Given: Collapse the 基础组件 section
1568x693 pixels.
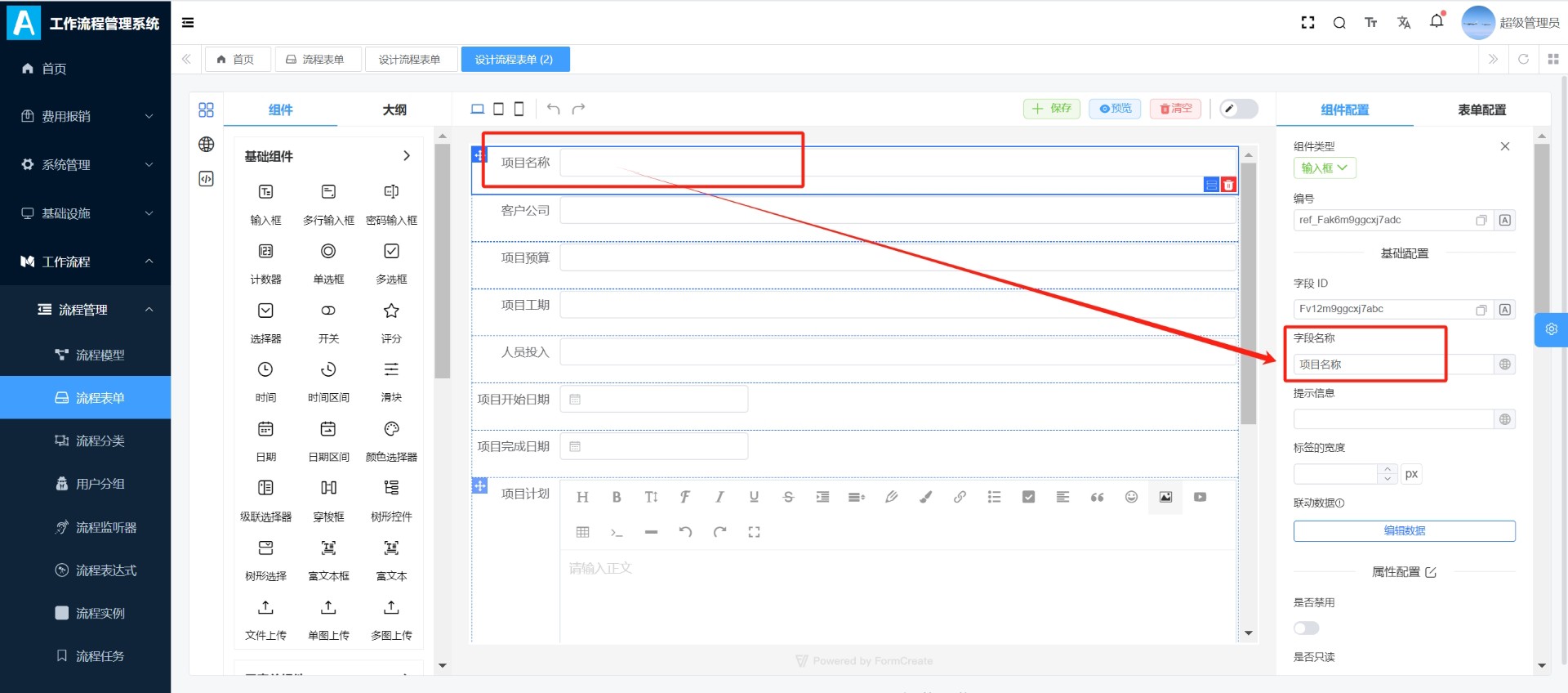Looking at the screenshot, I should pos(407,156).
